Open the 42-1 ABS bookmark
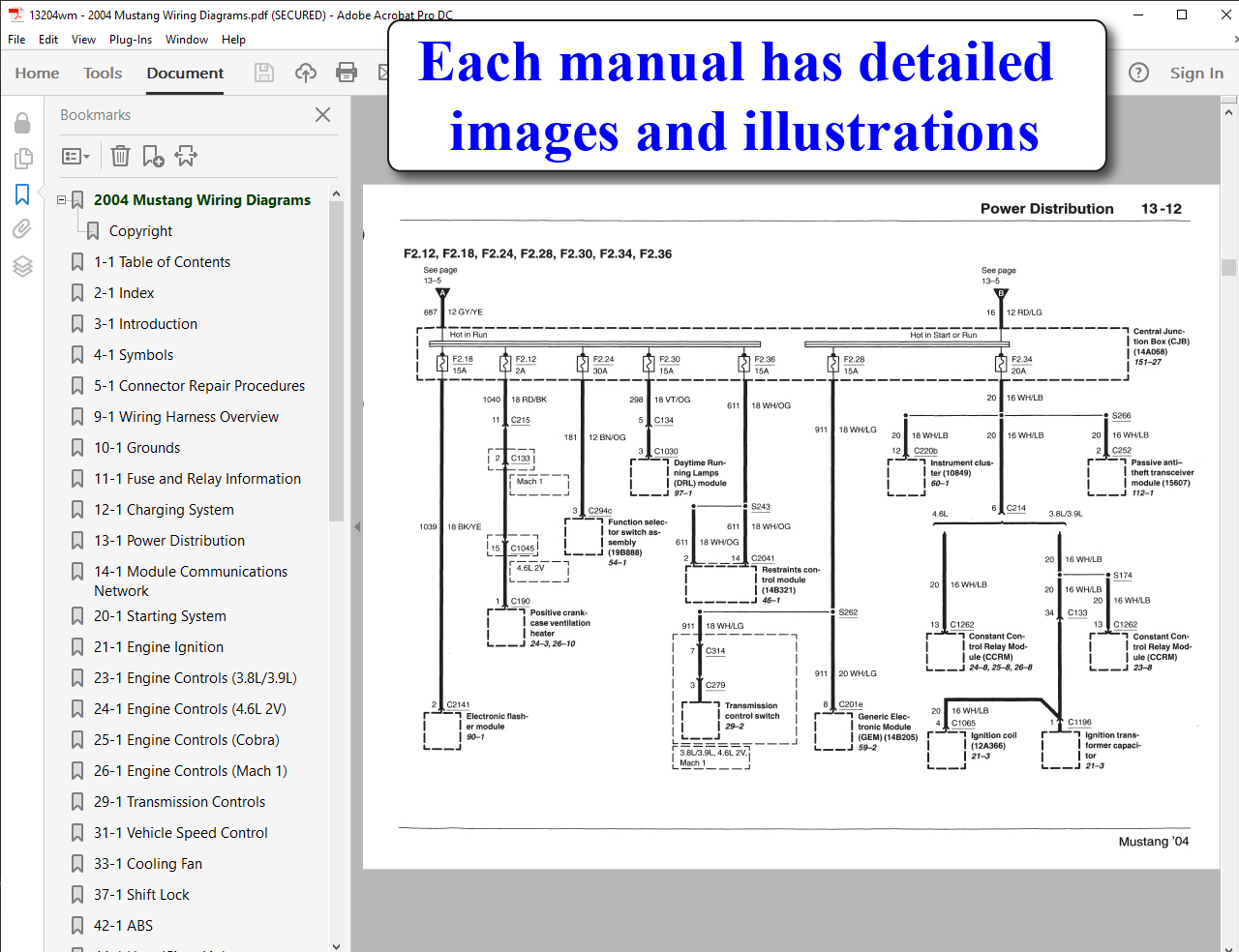1239x952 pixels. coord(123,926)
